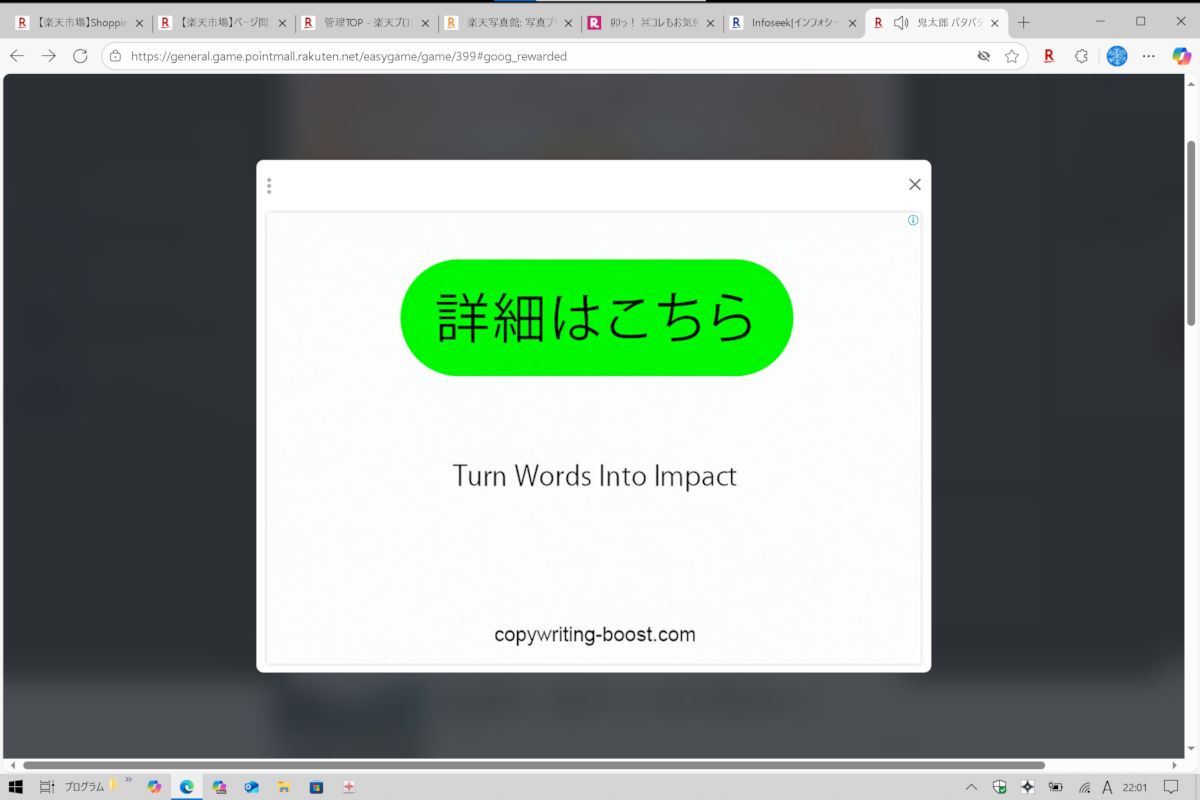Show hidden system tray icons
The height and width of the screenshot is (800, 1200).
[971, 787]
